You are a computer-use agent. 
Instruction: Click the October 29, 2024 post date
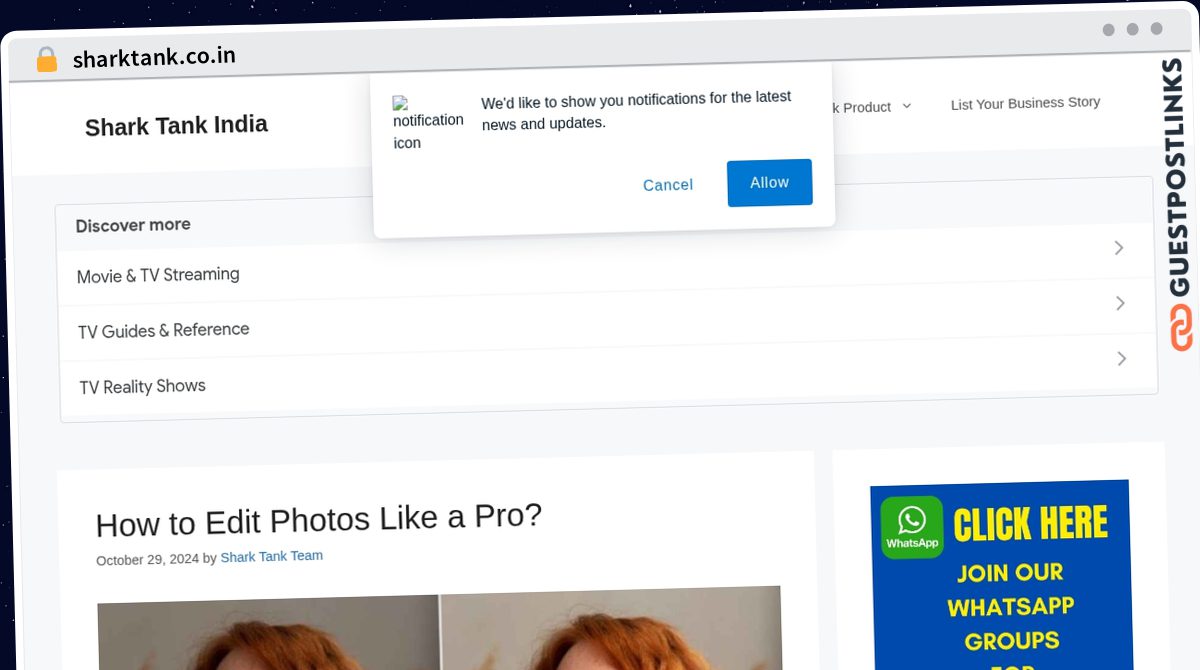click(148, 560)
